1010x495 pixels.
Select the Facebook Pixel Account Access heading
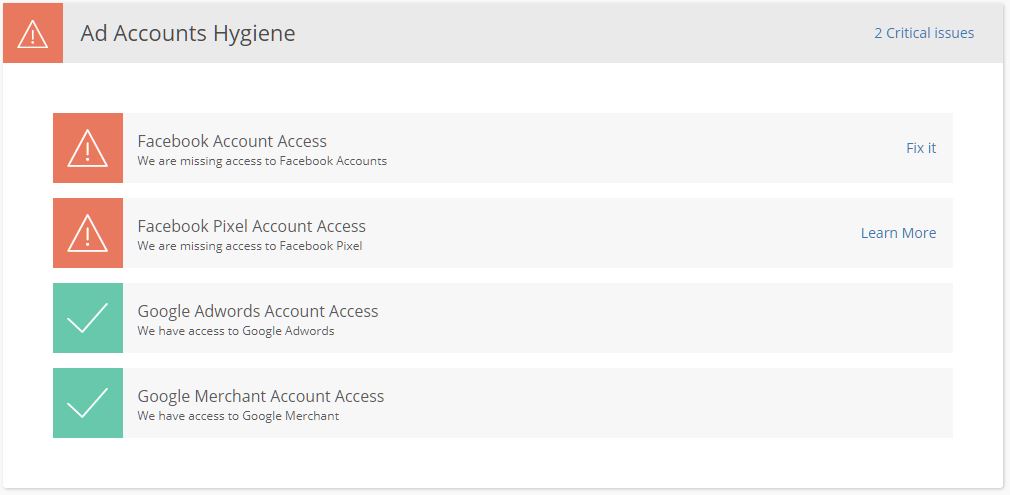pos(251,226)
